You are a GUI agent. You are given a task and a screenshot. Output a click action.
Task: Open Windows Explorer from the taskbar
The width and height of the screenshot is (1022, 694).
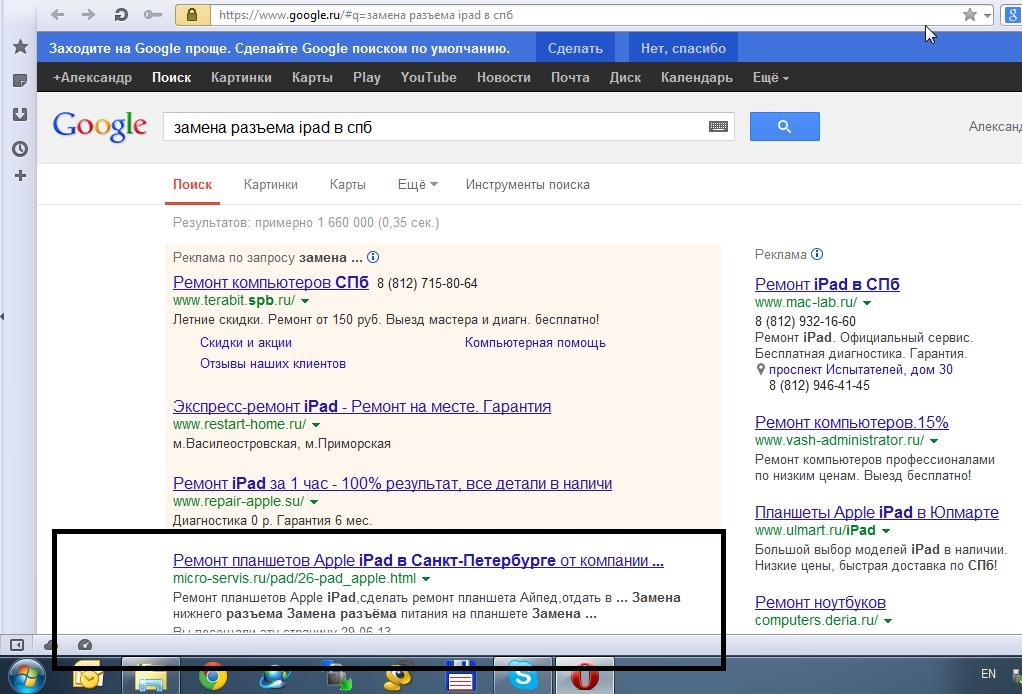(x=151, y=677)
